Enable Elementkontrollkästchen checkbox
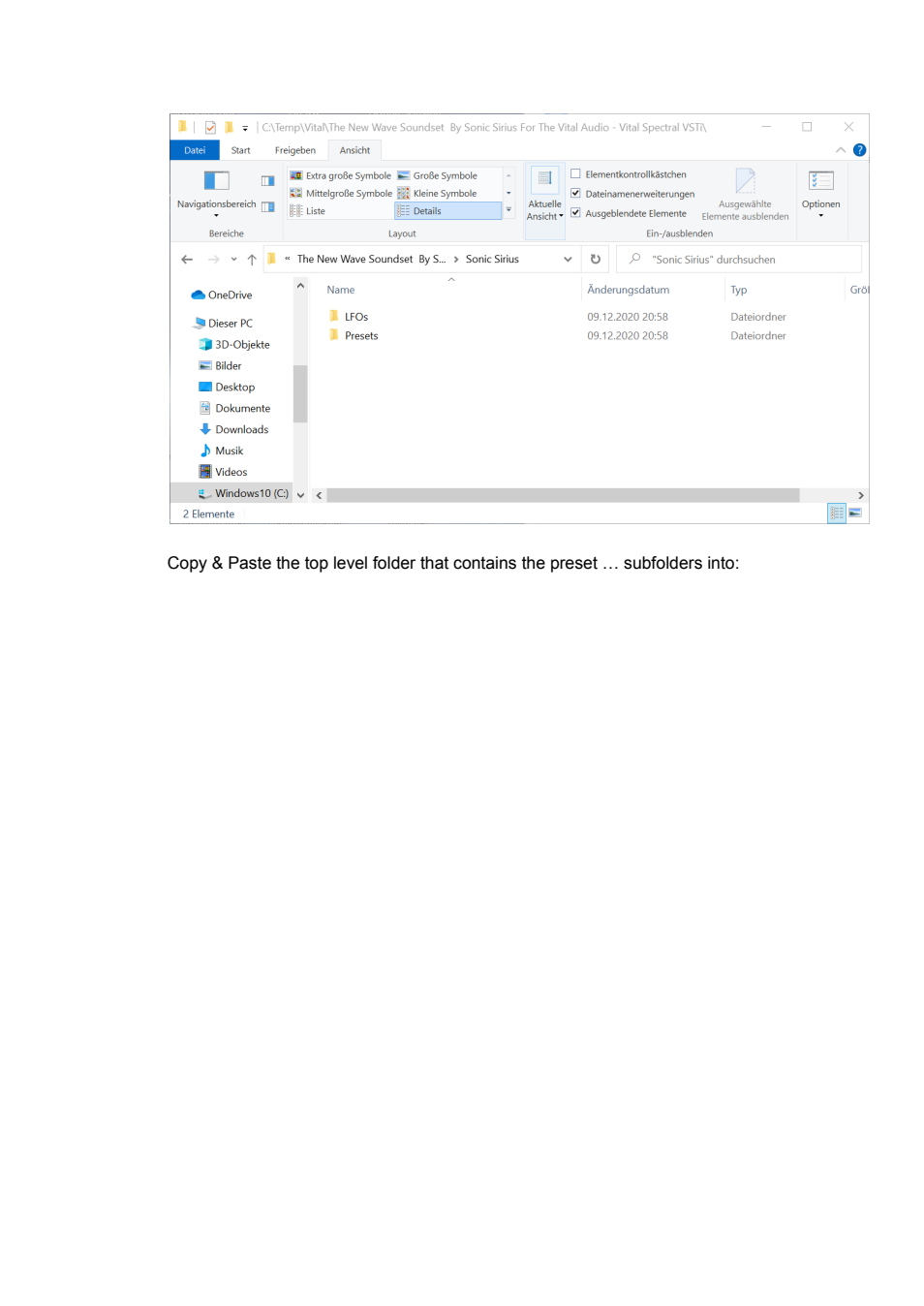Image resolution: width=924 pixels, height=1306 pixels. [575, 174]
